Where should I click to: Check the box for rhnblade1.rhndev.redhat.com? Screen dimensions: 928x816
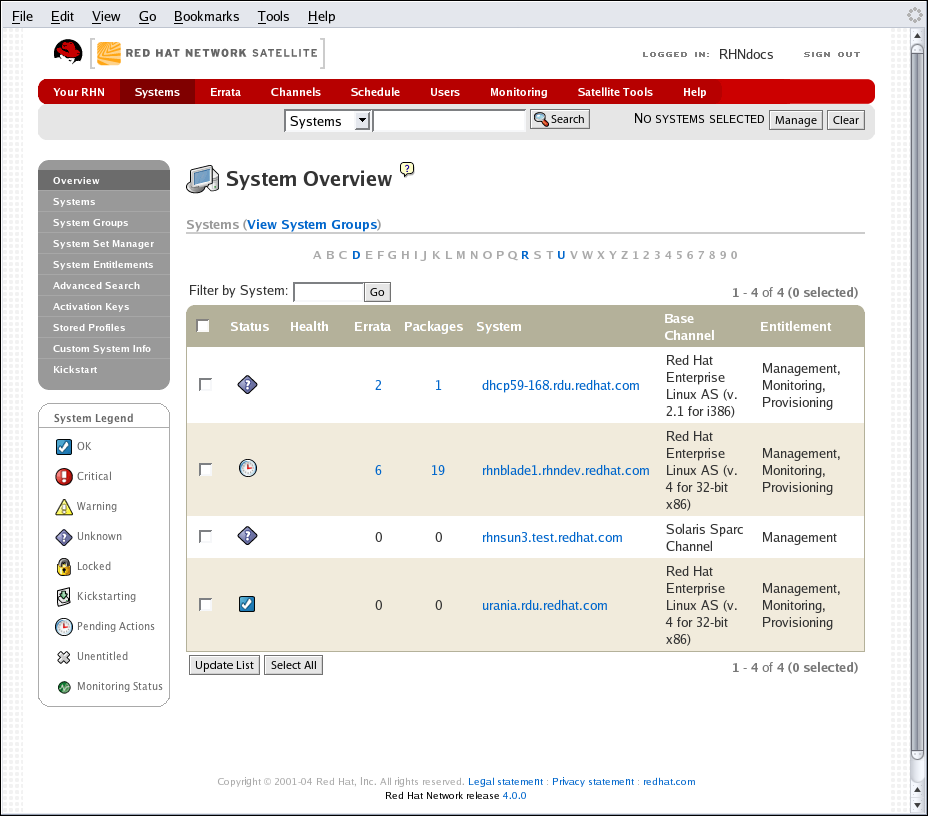pyautogui.click(x=205, y=470)
